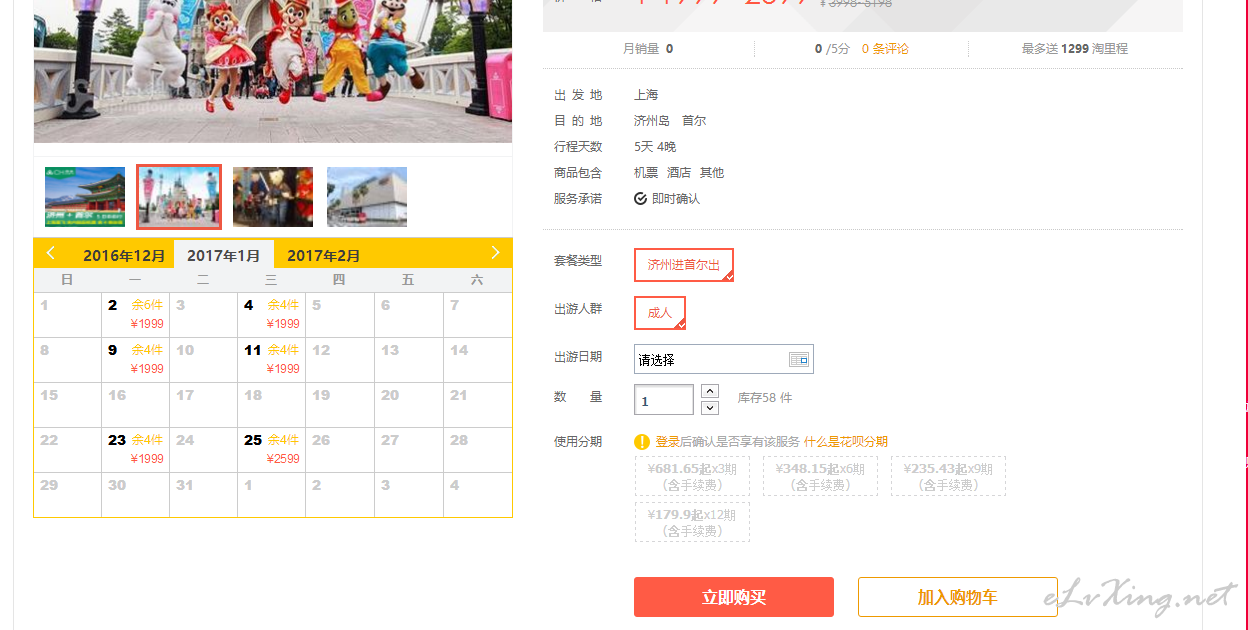
Task: Open the 出游日期 date dropdown
Action: coord(724,359)
